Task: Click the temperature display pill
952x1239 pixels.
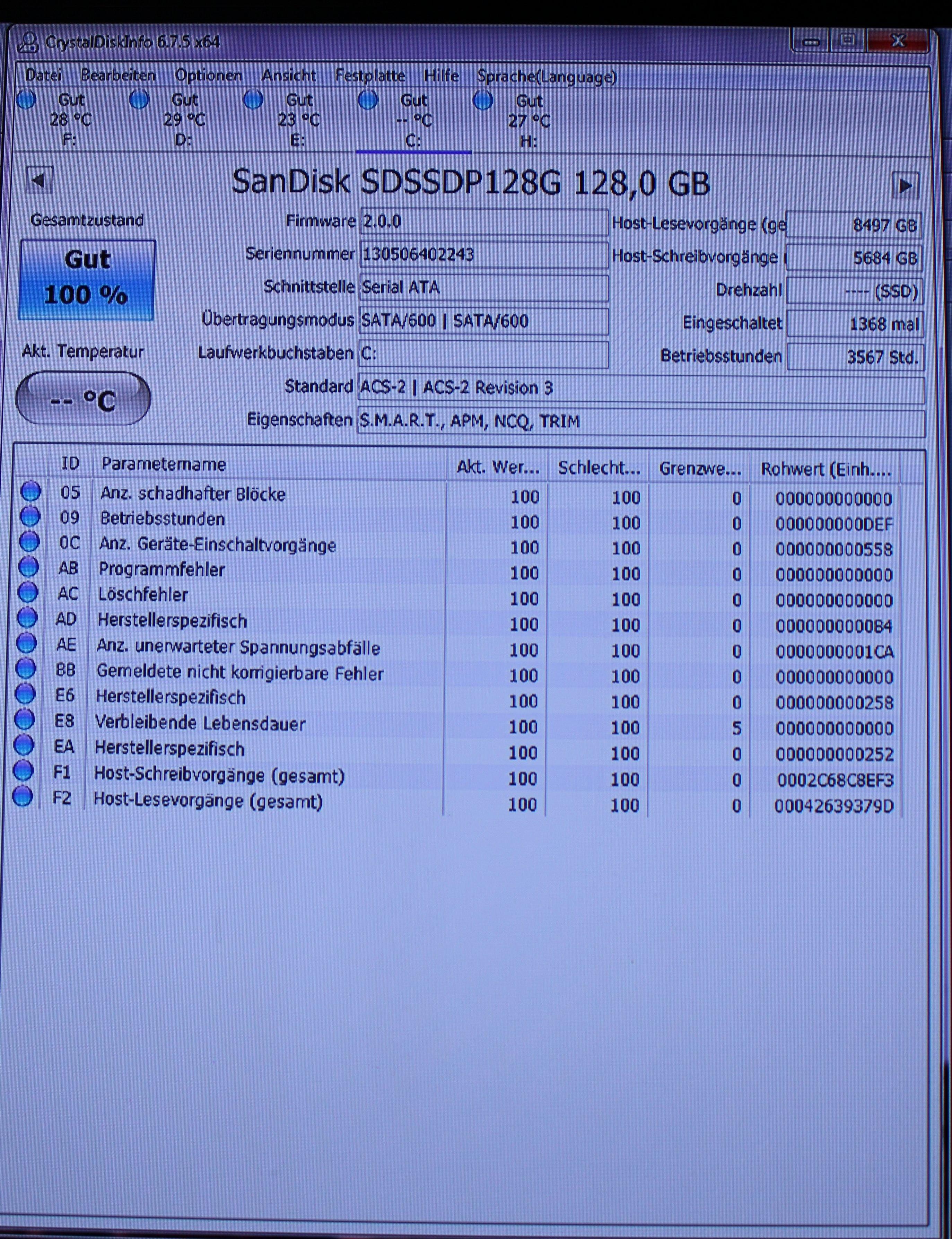Action: pyautogui.click(x=83, y=399)
